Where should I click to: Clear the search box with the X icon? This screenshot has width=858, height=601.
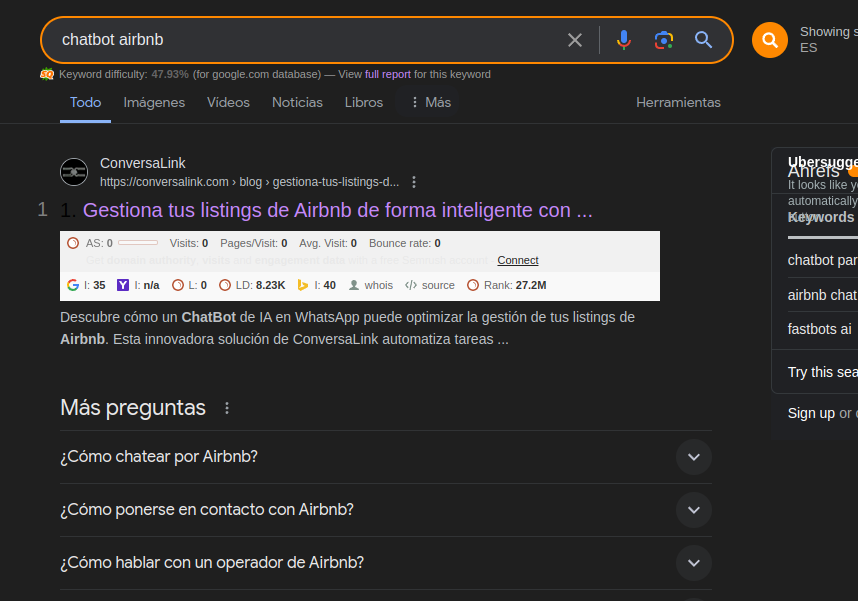(x=575, y=40)
